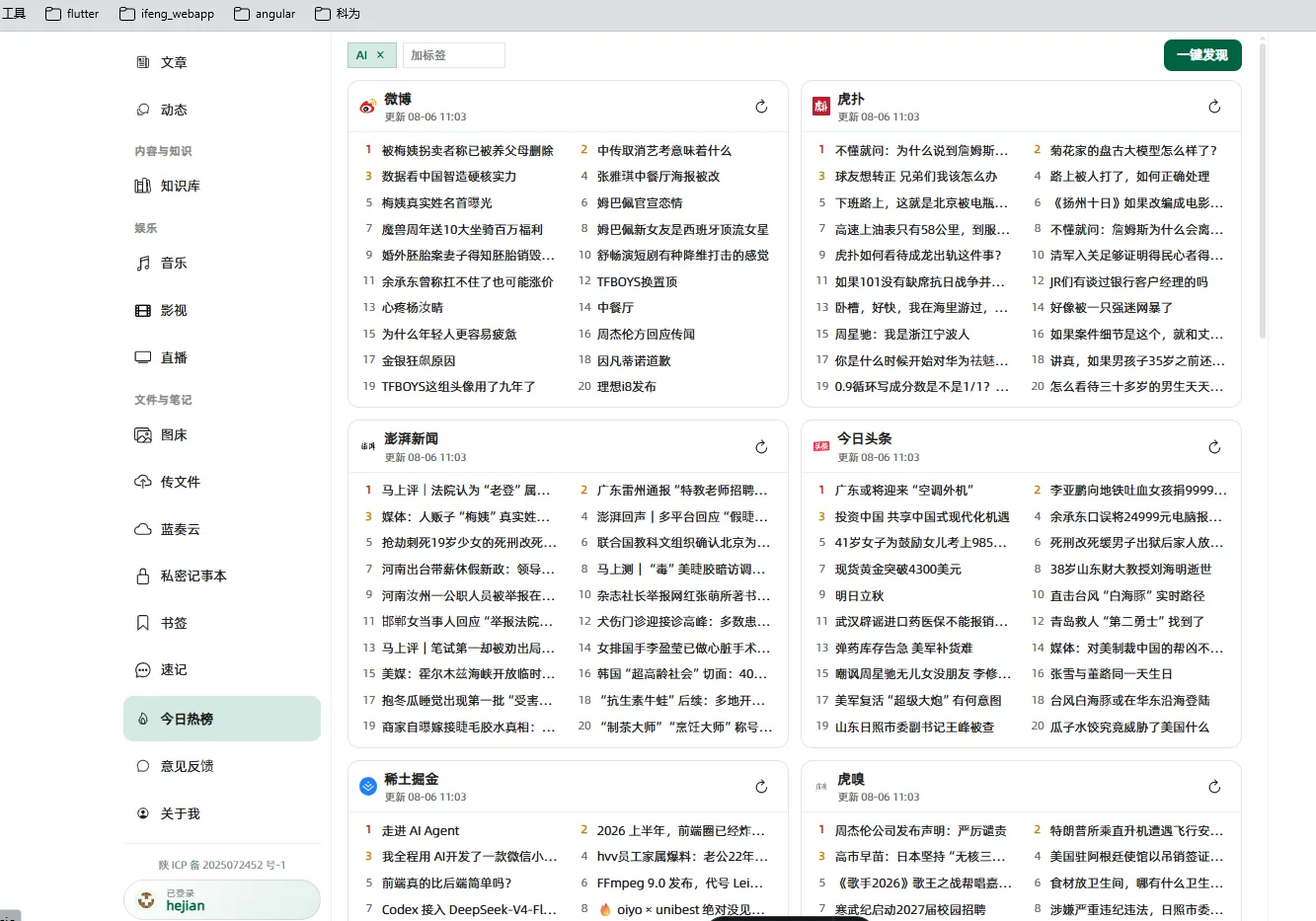Open 虎扑 post 菊花家的盘古大模型怎么样了？
Image resolution: width=1316 pixels, height=921 pixels.
pos(1133,150)
